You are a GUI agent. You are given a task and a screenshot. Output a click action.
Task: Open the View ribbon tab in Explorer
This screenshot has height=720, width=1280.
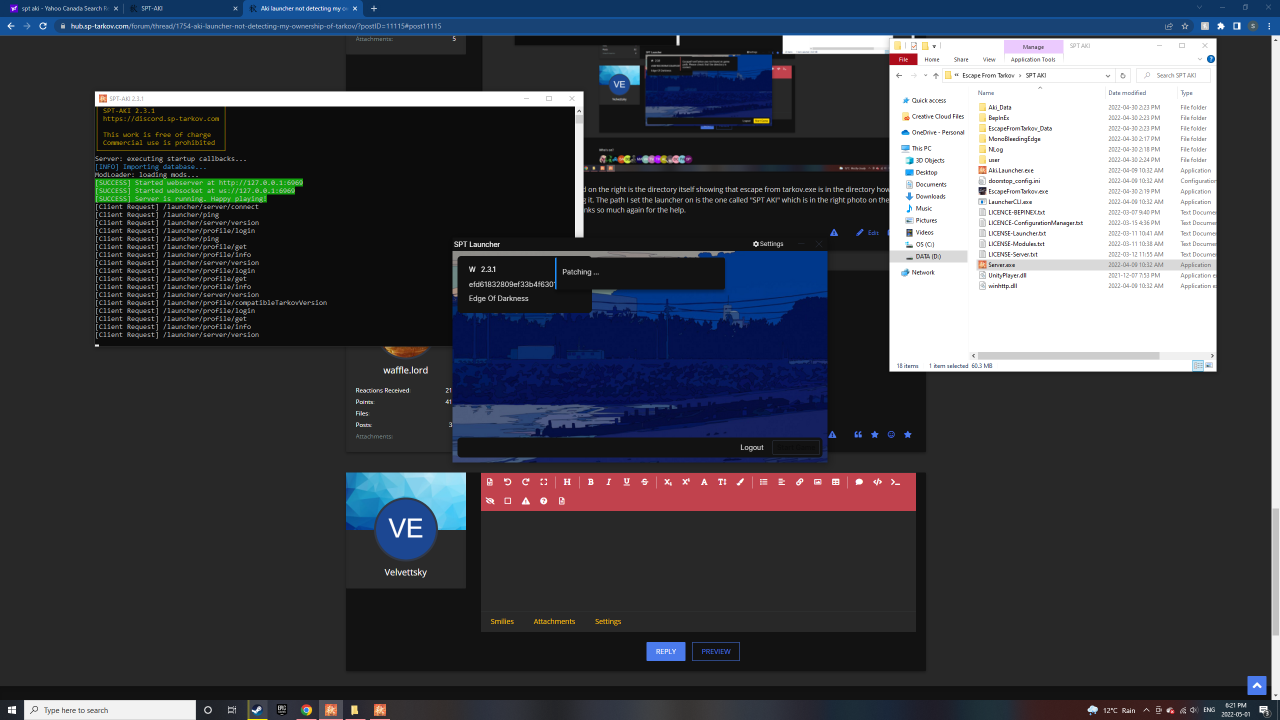[989, 59]
